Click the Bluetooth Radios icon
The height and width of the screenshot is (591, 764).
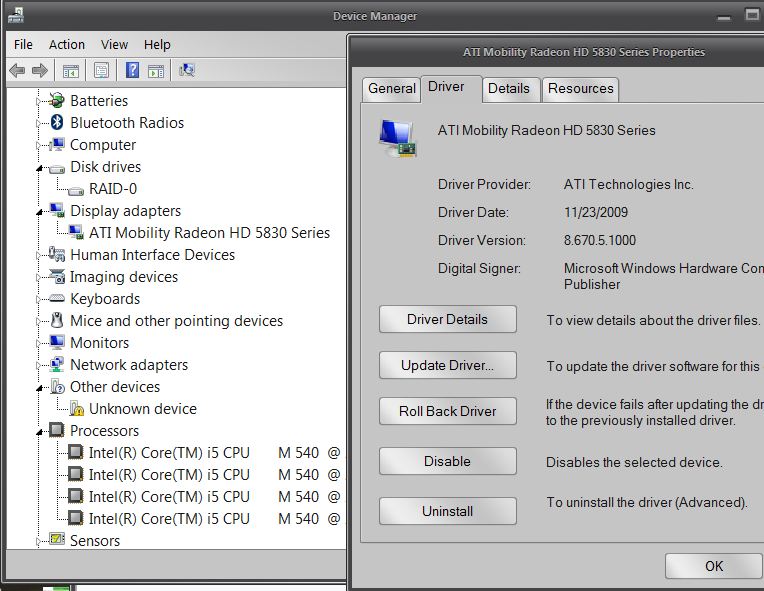click(x=57, y=122)
